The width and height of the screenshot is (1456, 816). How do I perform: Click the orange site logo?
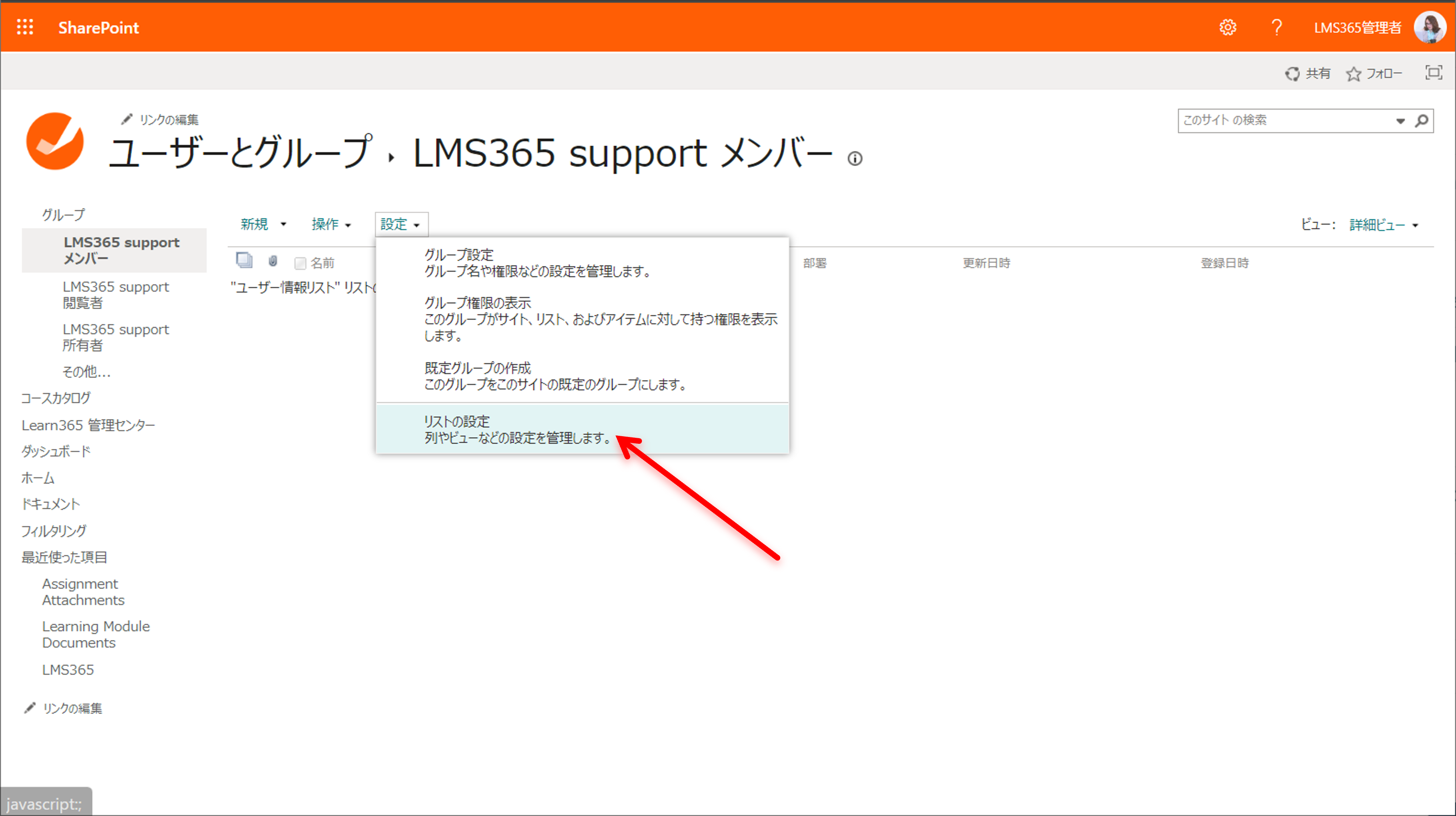click(x=55, y=141)
